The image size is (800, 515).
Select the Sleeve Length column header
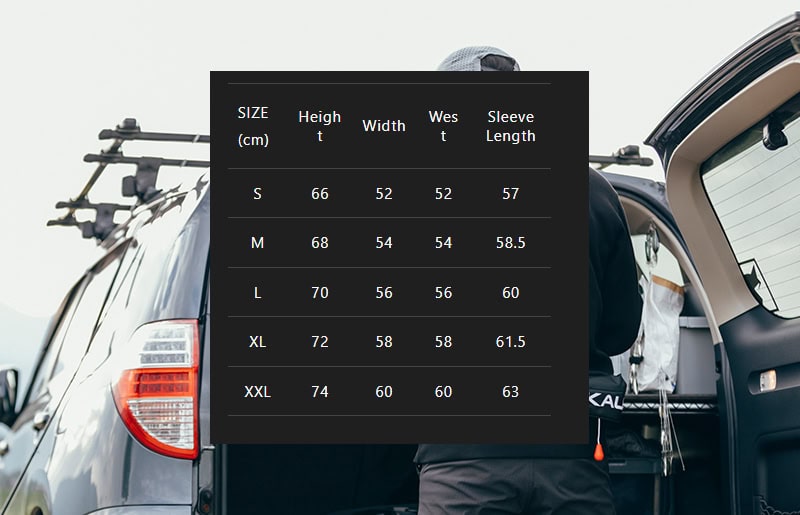[x=511, y=126]
